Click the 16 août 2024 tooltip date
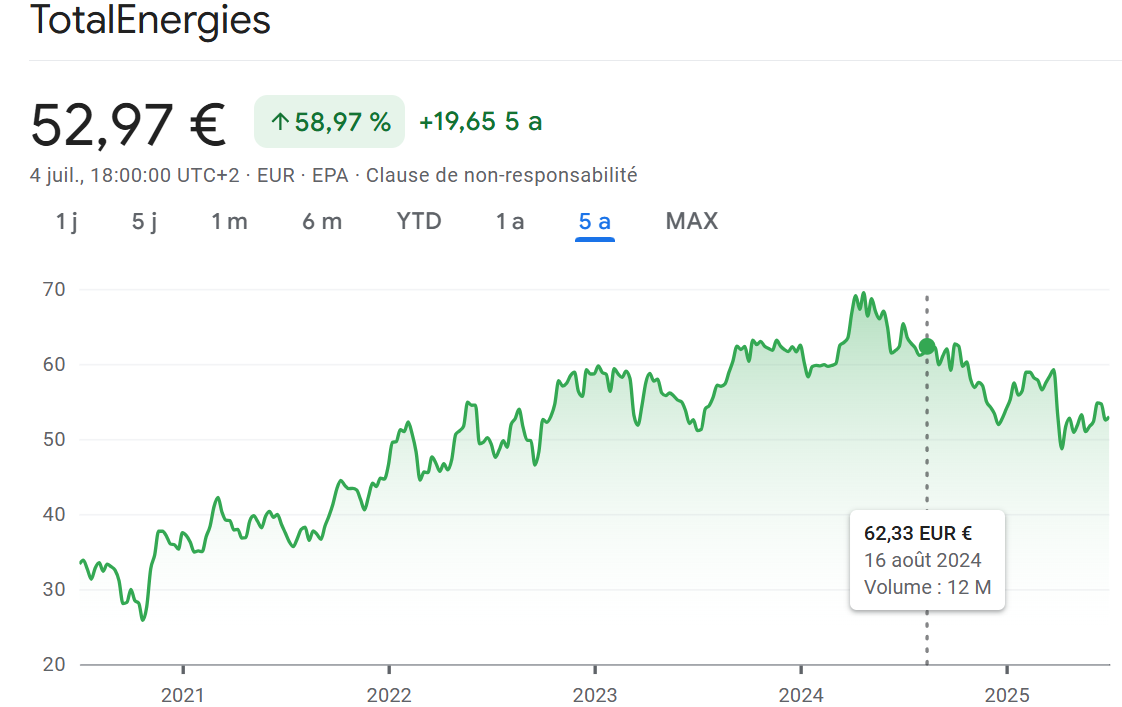The image size is (1122, 707). click(x=922, y=560)
